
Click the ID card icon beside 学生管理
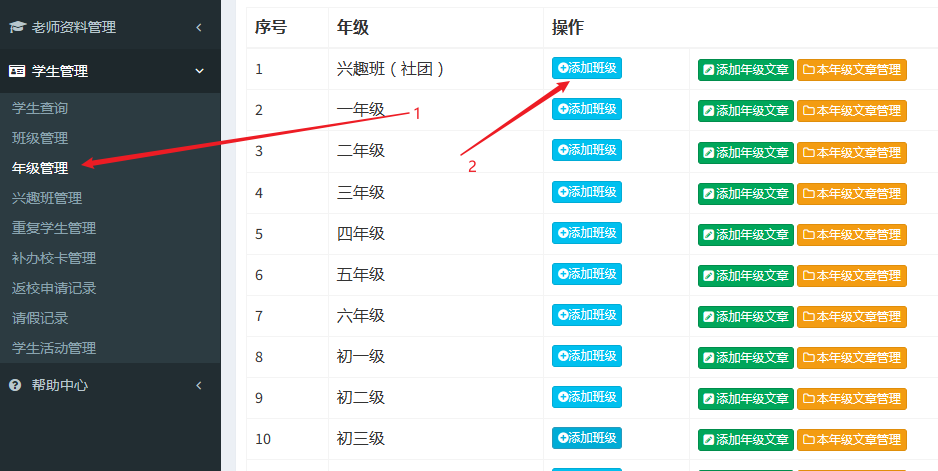[x=17, y=71]
